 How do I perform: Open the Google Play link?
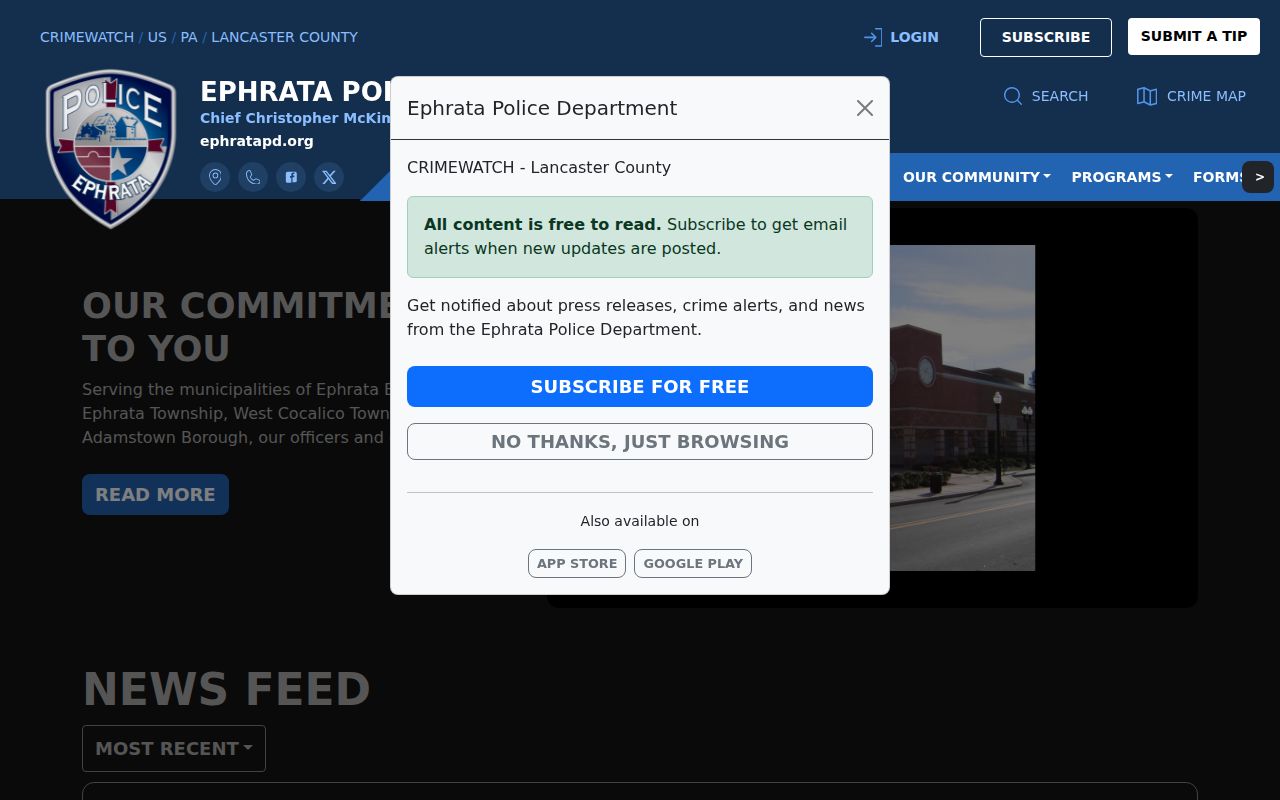[x=693, y=563]
